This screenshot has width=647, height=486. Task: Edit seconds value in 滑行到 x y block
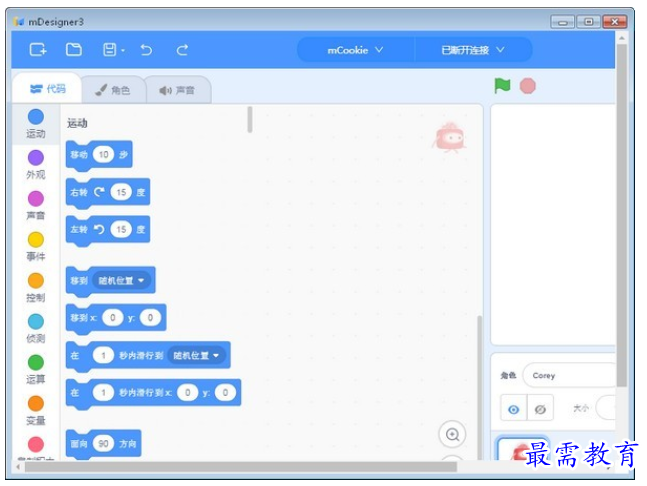[x=103, y=392]
